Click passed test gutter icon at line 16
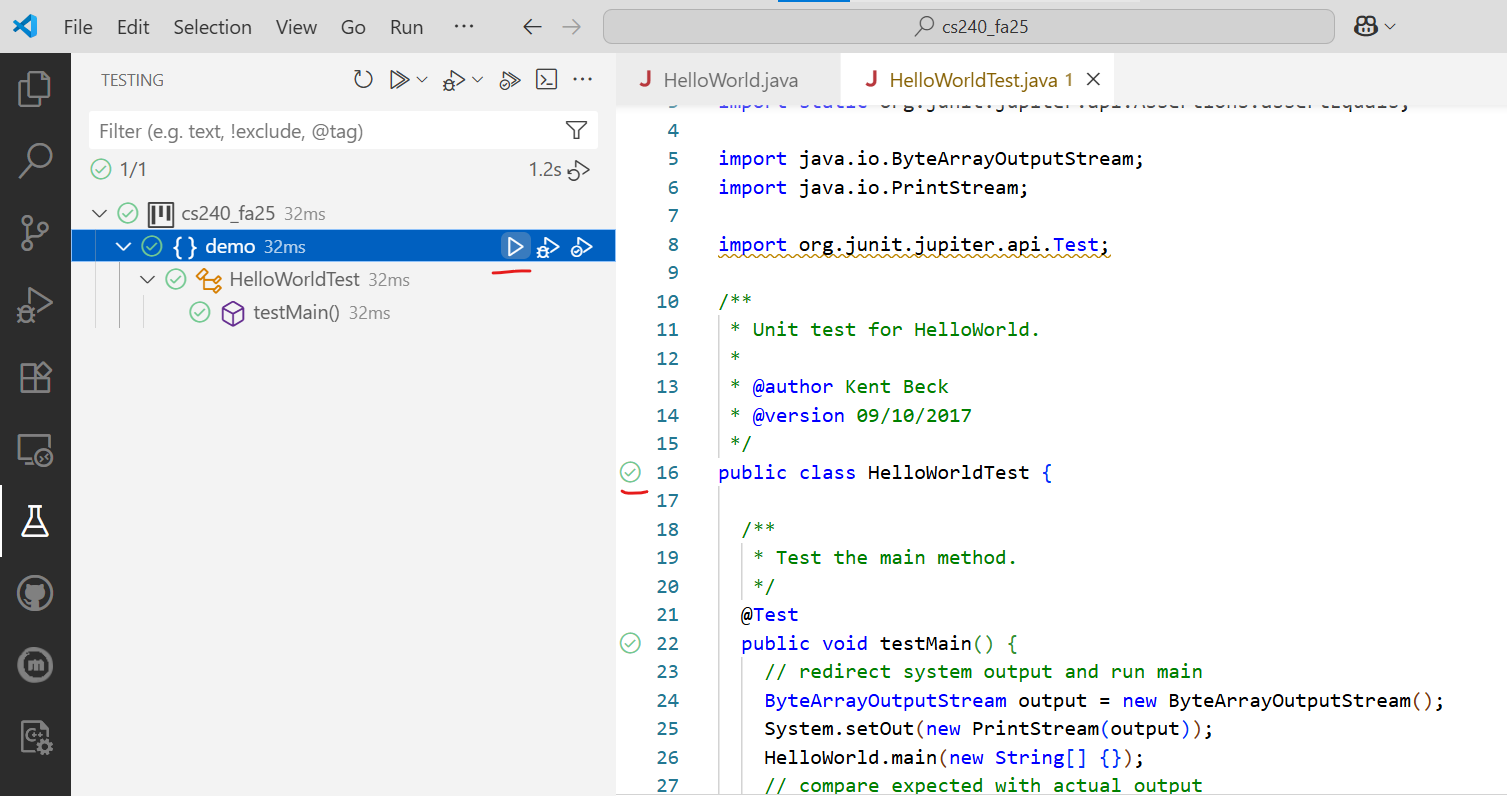Screen dimensions: 1507x796 (x=630, y=472)
